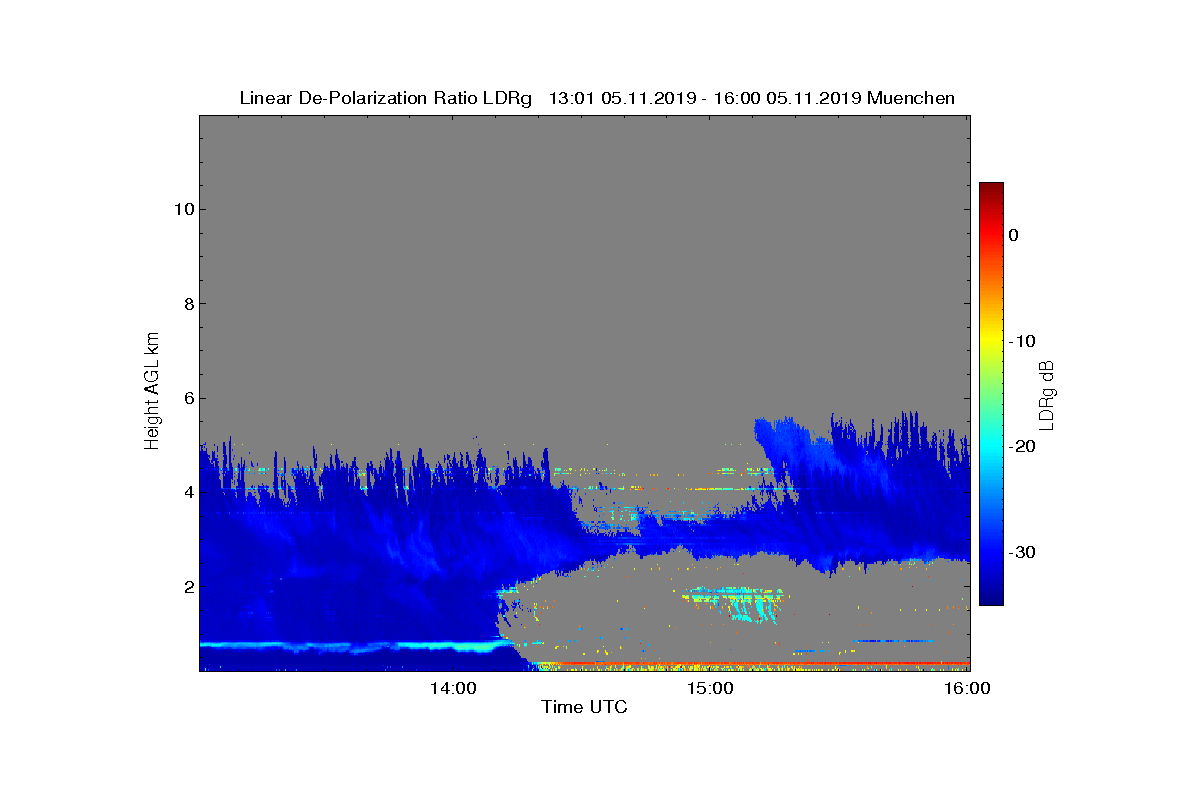This screenshot has height=800, width=1200.
Task: Click the plot title 'Linear De-Polarization Ratio LDRg'
Action: 387,98
